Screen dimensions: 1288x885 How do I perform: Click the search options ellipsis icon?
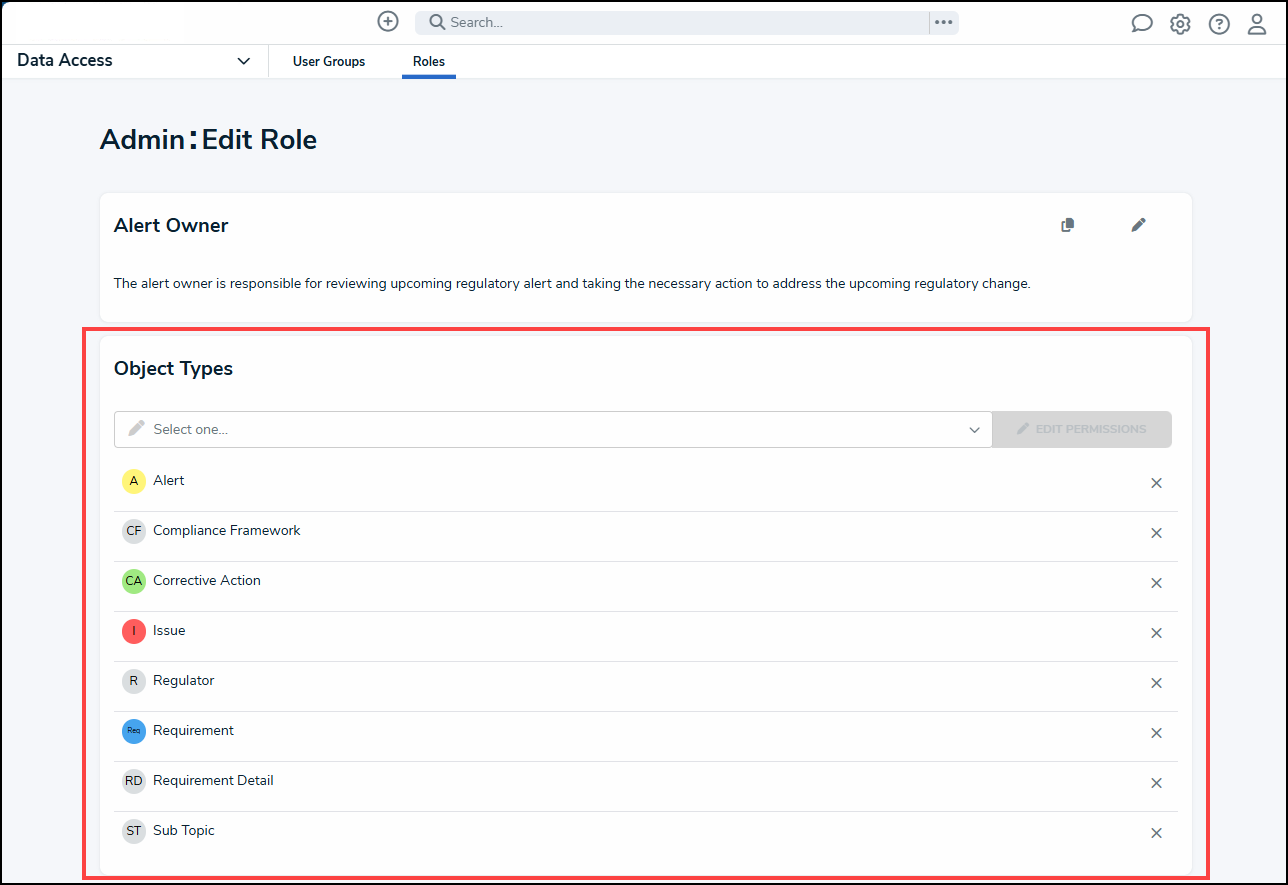(x=944, y=22)
